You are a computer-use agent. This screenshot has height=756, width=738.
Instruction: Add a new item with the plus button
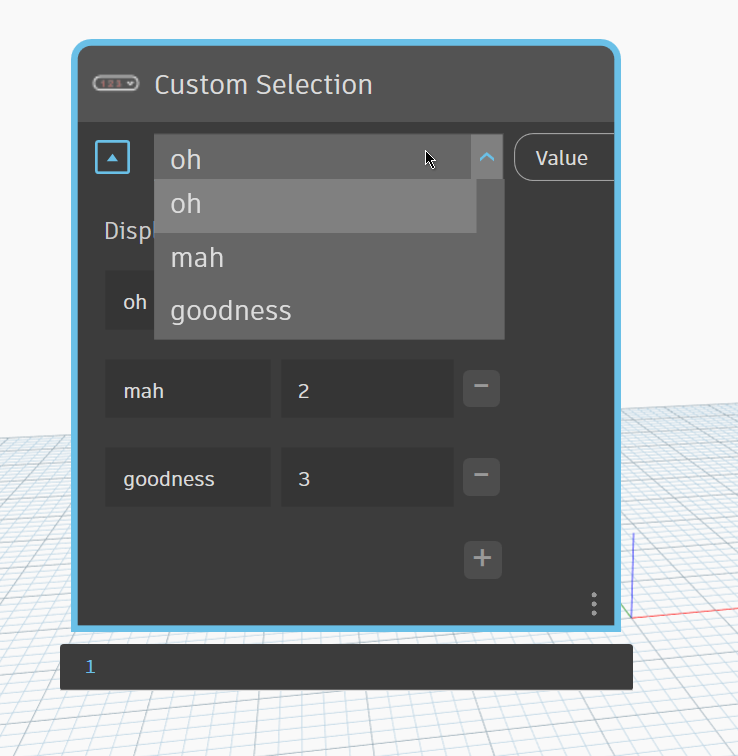coord(483,560)
